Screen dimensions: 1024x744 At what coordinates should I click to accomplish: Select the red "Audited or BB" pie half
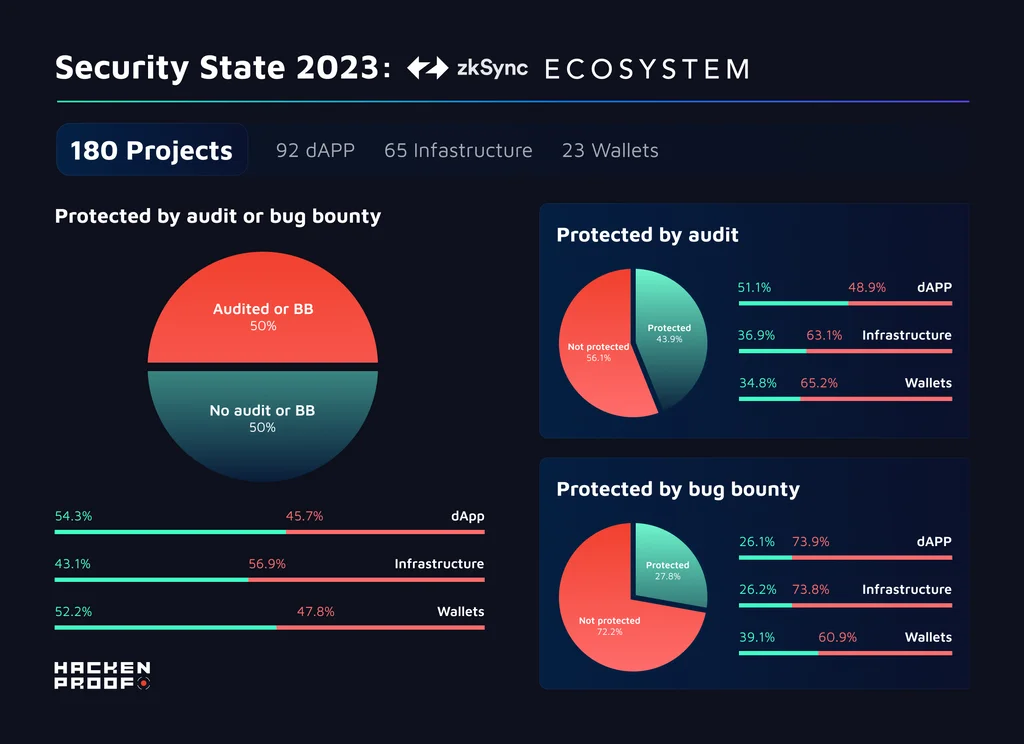click(x=263, y=308)
